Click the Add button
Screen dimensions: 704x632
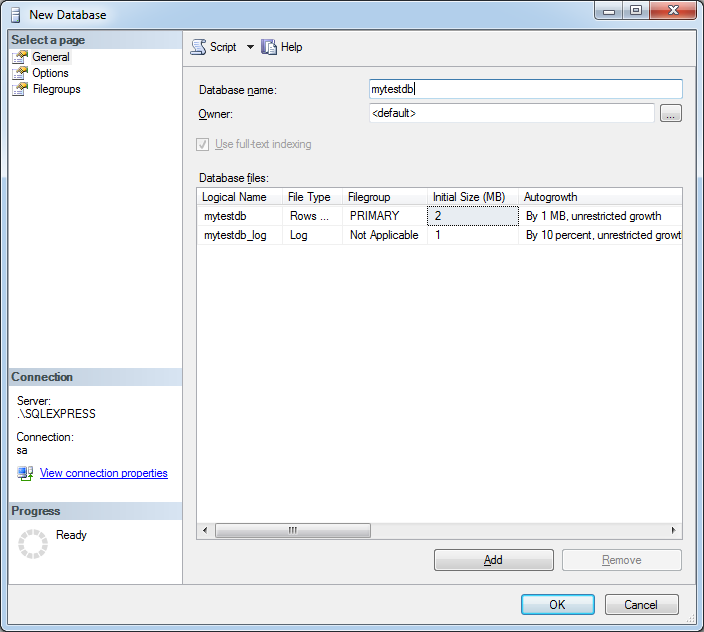click(x=493, y=560)
